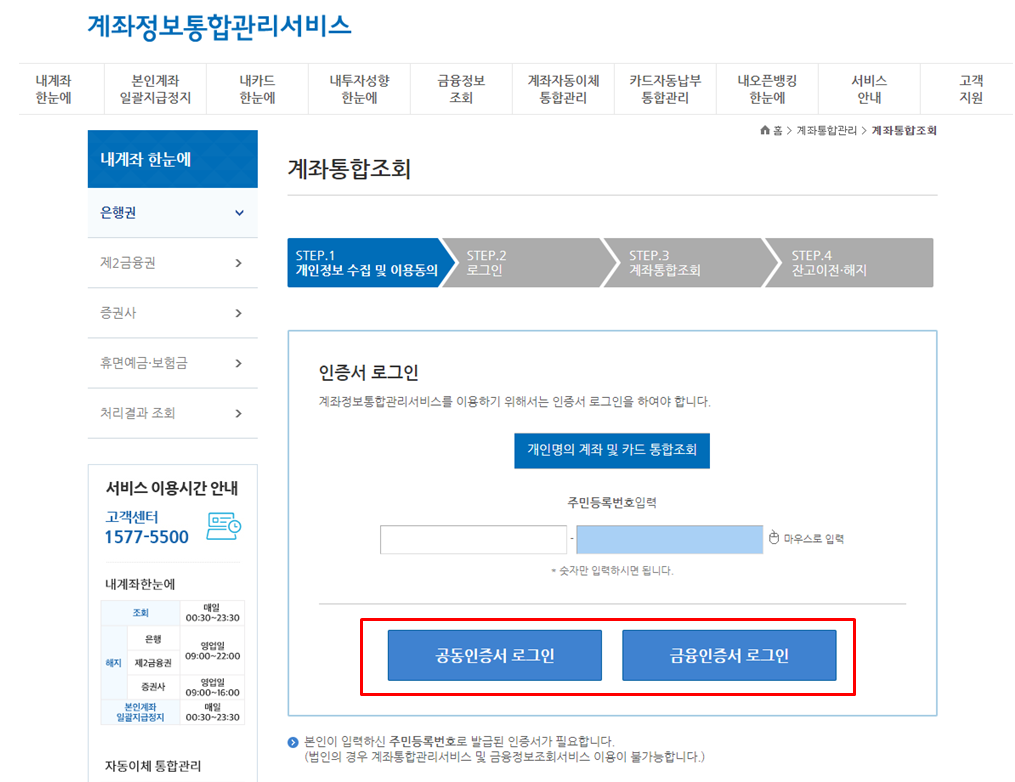Expand the 휴면예금·보험금 sidebar item
The image size is (1015, 782).
click(x=173, y=363)
